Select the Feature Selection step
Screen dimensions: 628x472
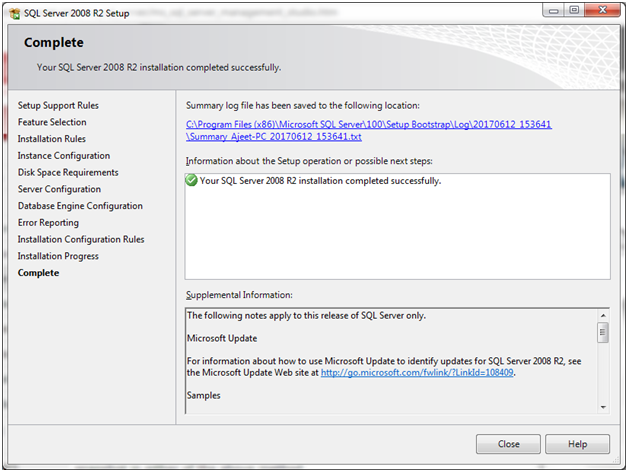(52, 122)
